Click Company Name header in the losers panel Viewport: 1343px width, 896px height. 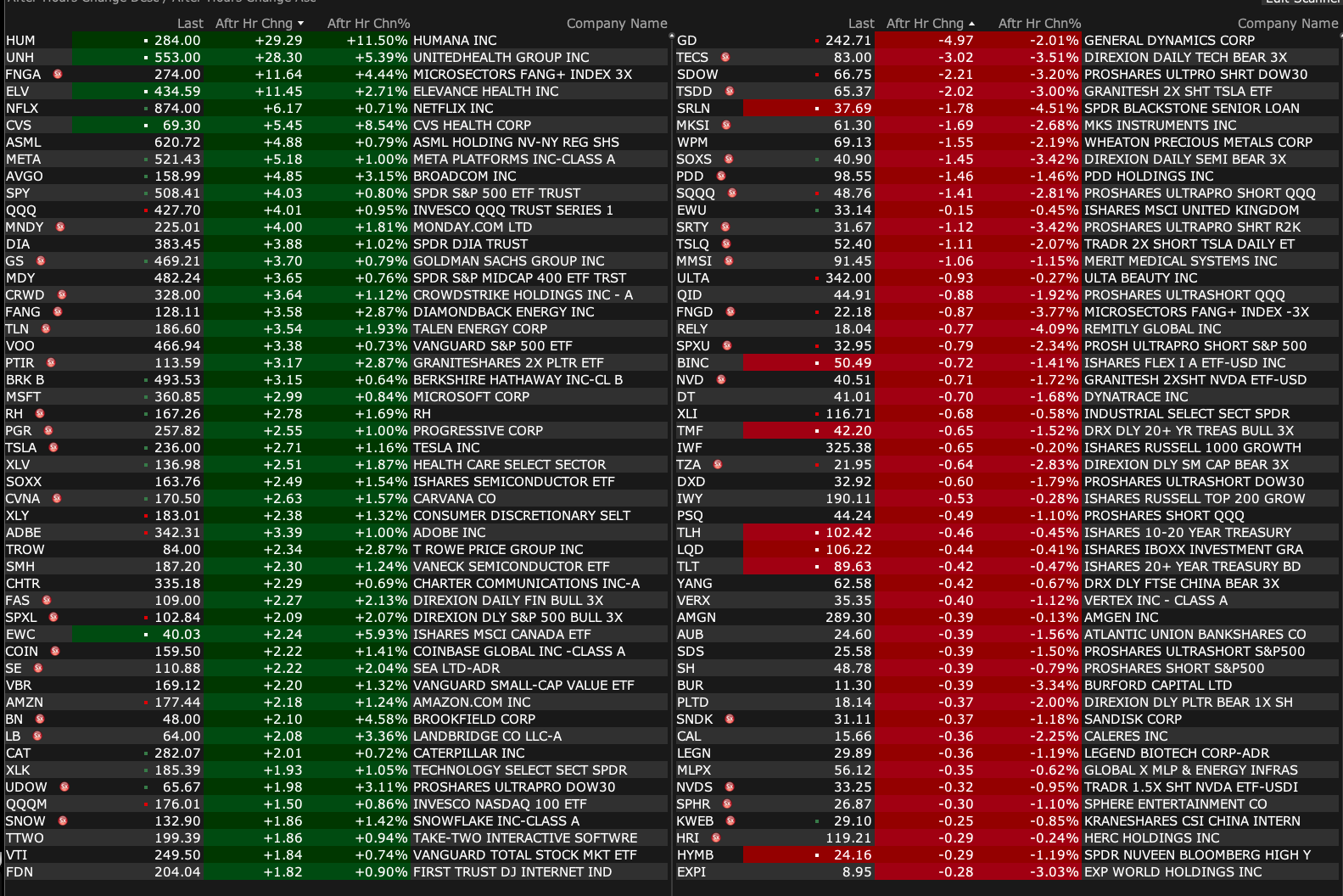coord(1287,24)
